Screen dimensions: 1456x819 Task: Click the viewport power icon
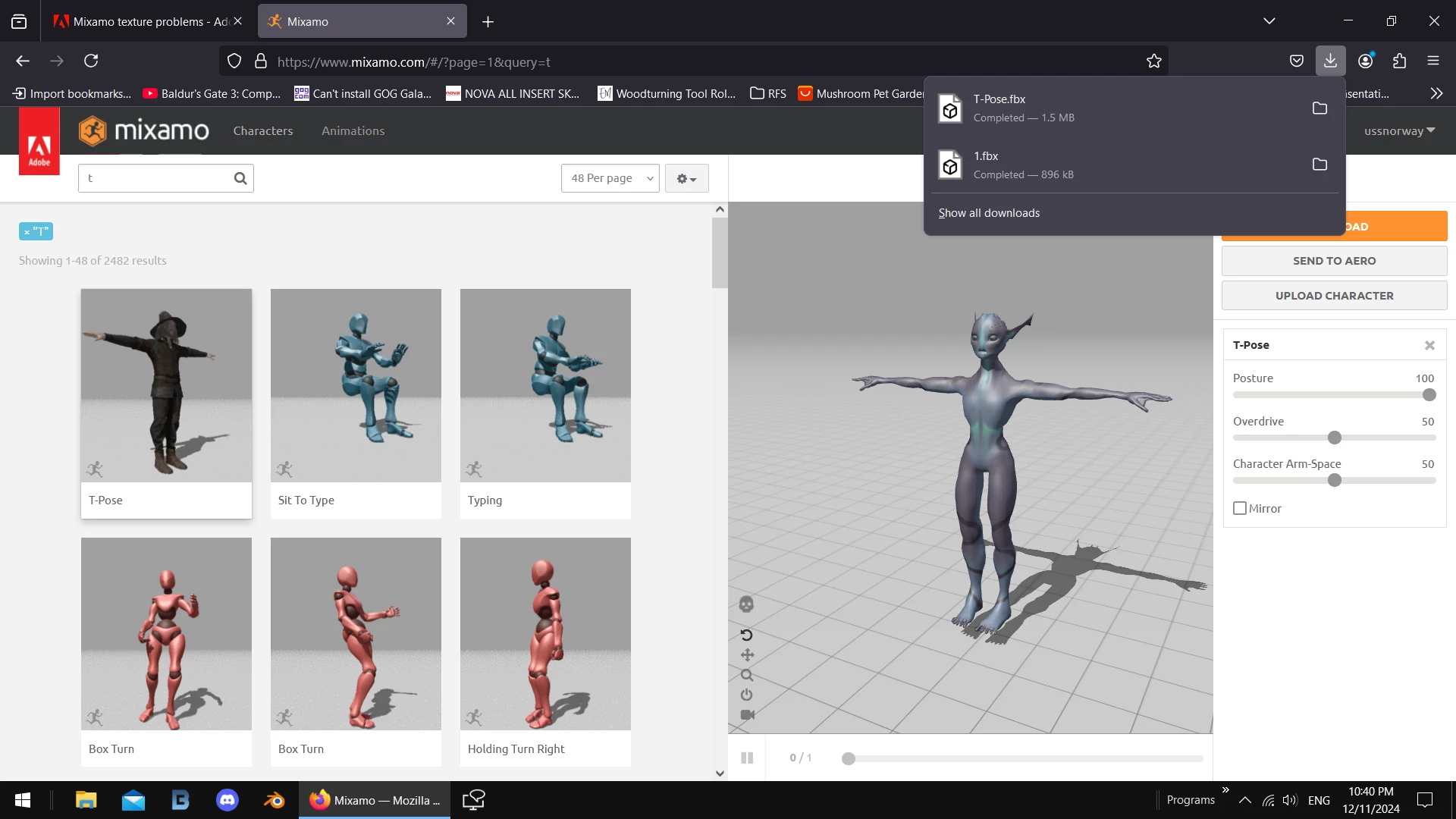pos(747,695)
